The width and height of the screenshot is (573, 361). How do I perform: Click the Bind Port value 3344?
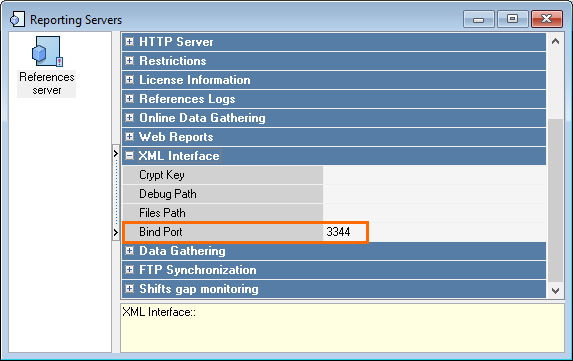click(338, 232)
